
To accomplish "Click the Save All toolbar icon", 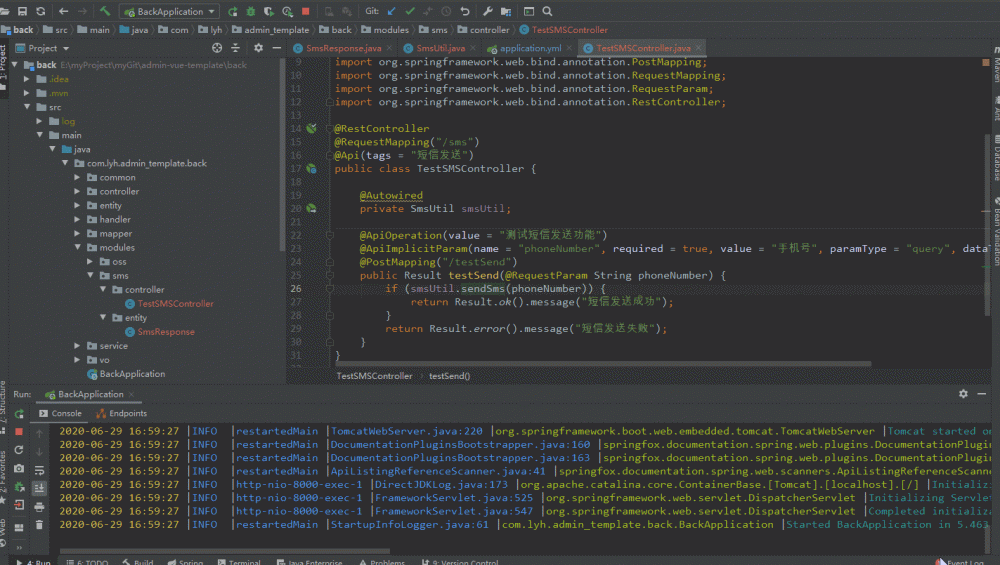I will coord(22,11).
